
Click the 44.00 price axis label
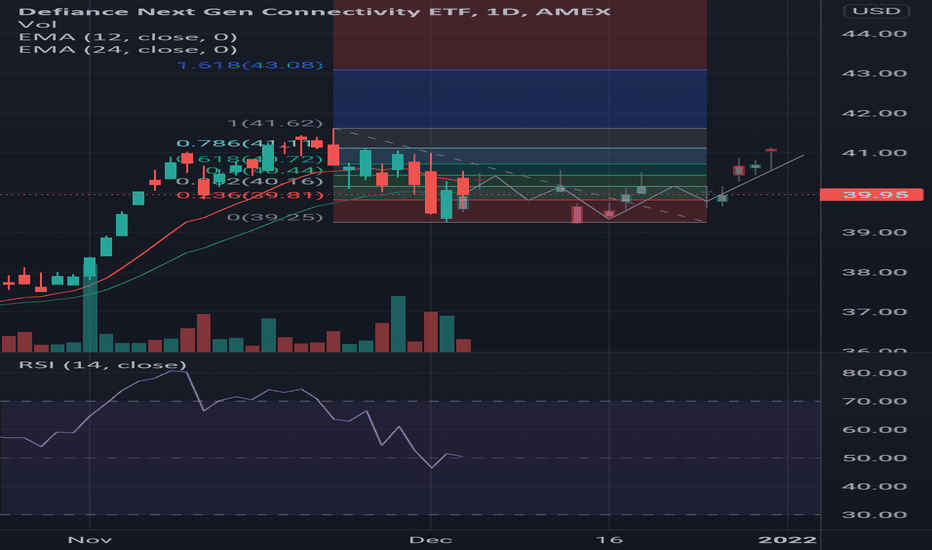[x=874, y=33]
